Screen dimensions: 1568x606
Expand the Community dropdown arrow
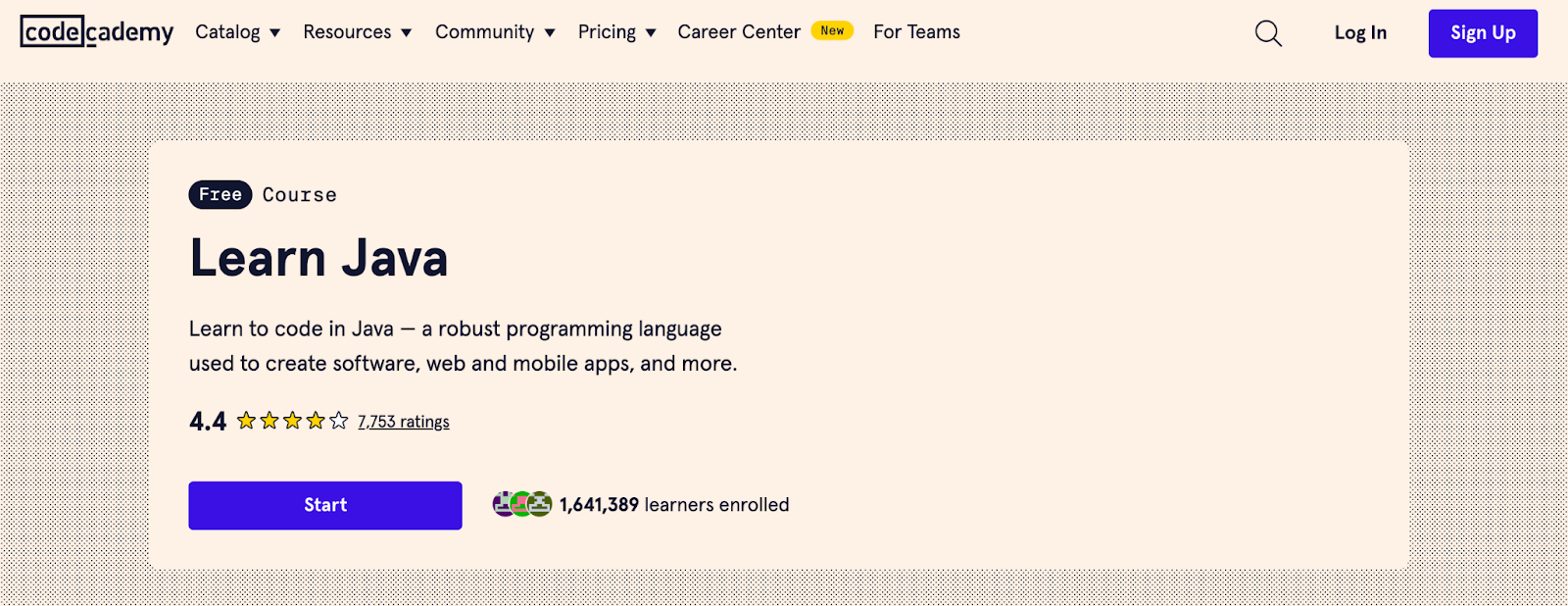550,33
